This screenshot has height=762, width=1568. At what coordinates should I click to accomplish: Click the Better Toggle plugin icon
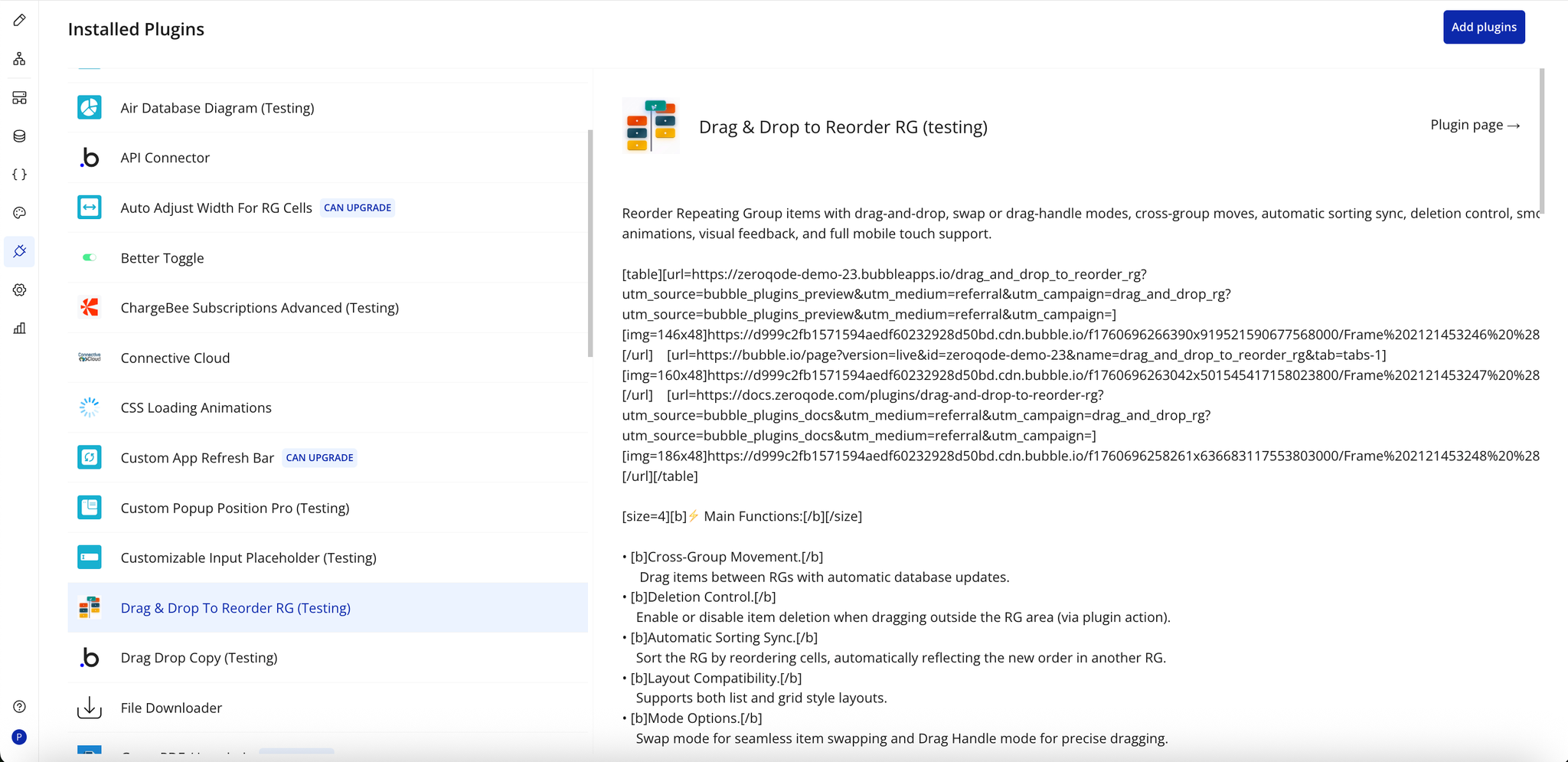90,257
